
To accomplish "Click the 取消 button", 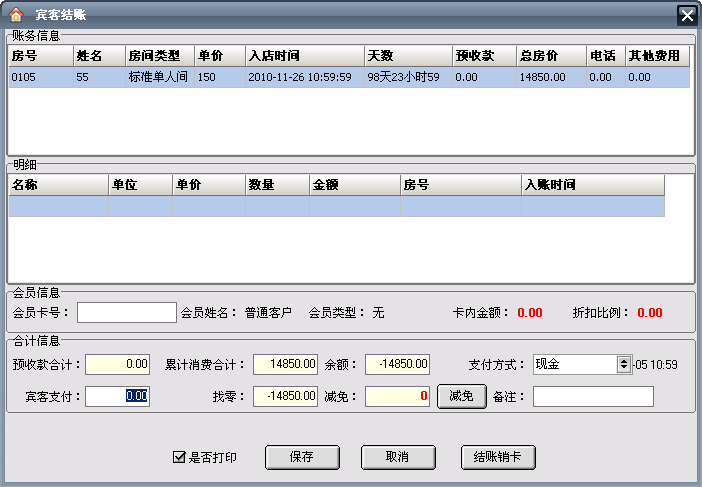I will point(398,457).
